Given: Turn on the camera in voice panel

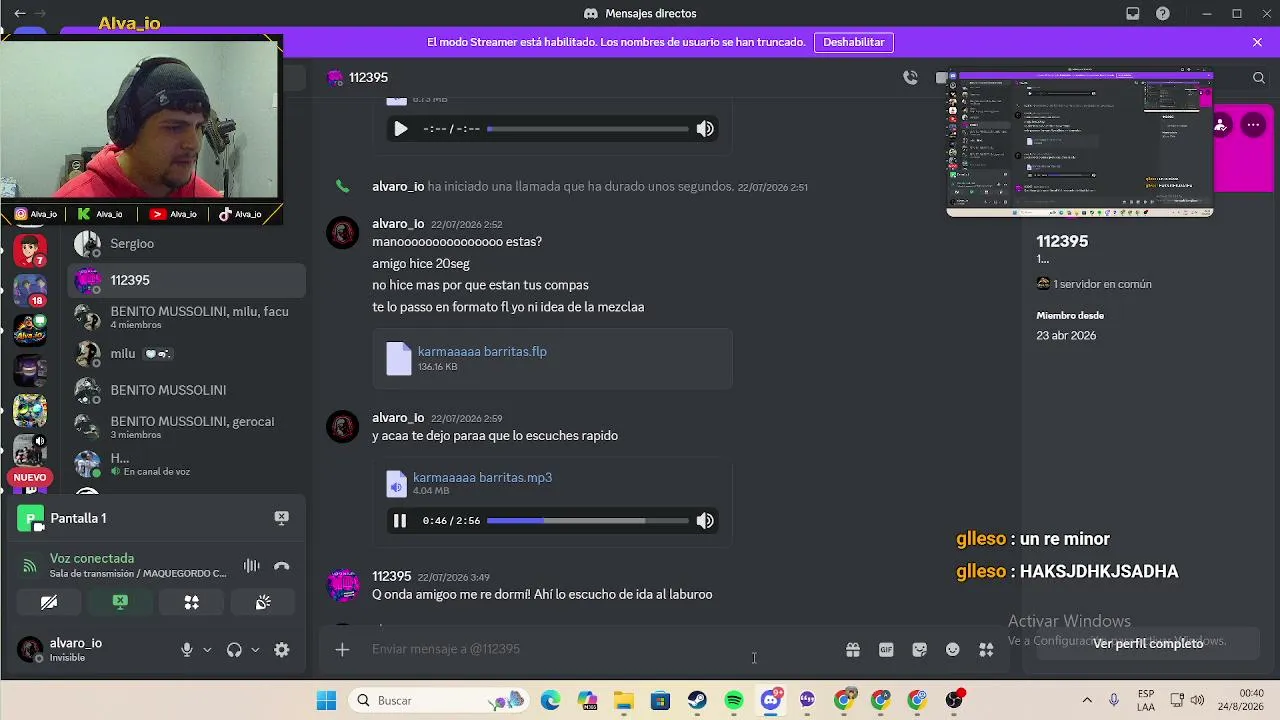Looking at the screenshot, I should pyautogui.click(x=49, y=602).
